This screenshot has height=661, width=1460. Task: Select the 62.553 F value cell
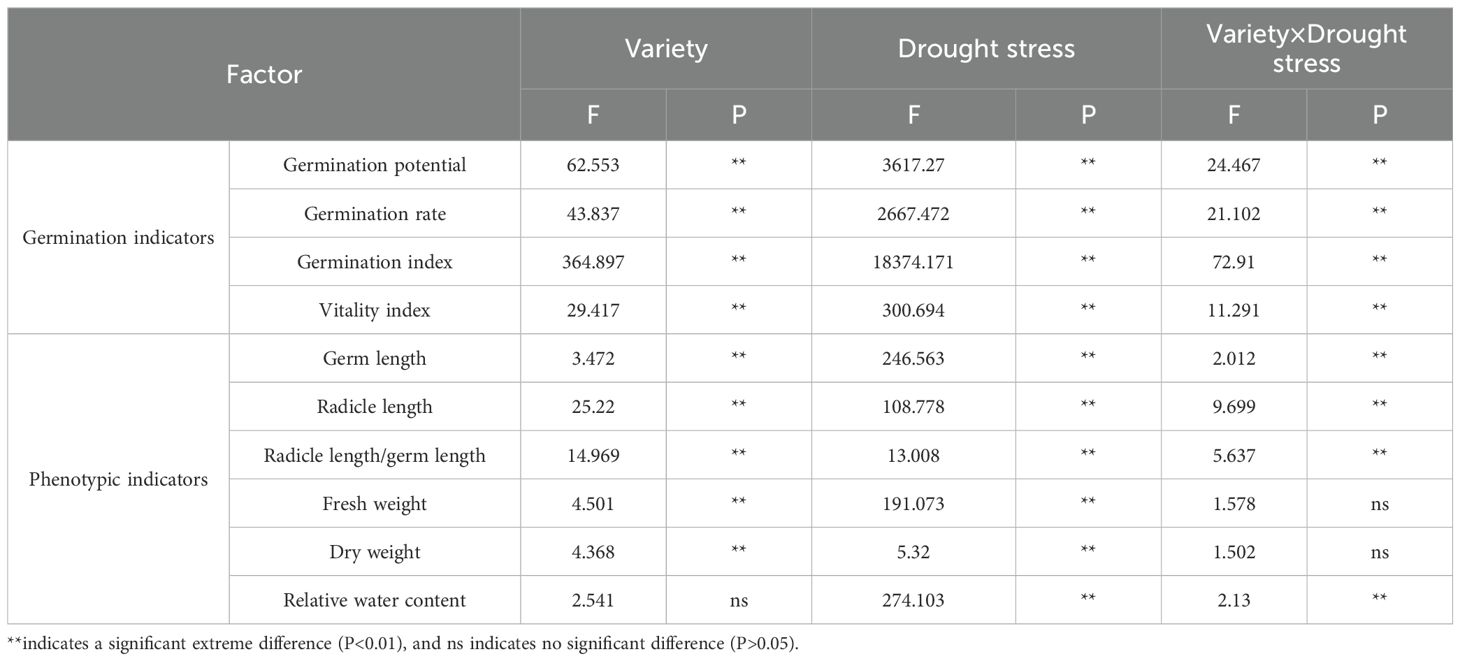(x=592, y=166)
